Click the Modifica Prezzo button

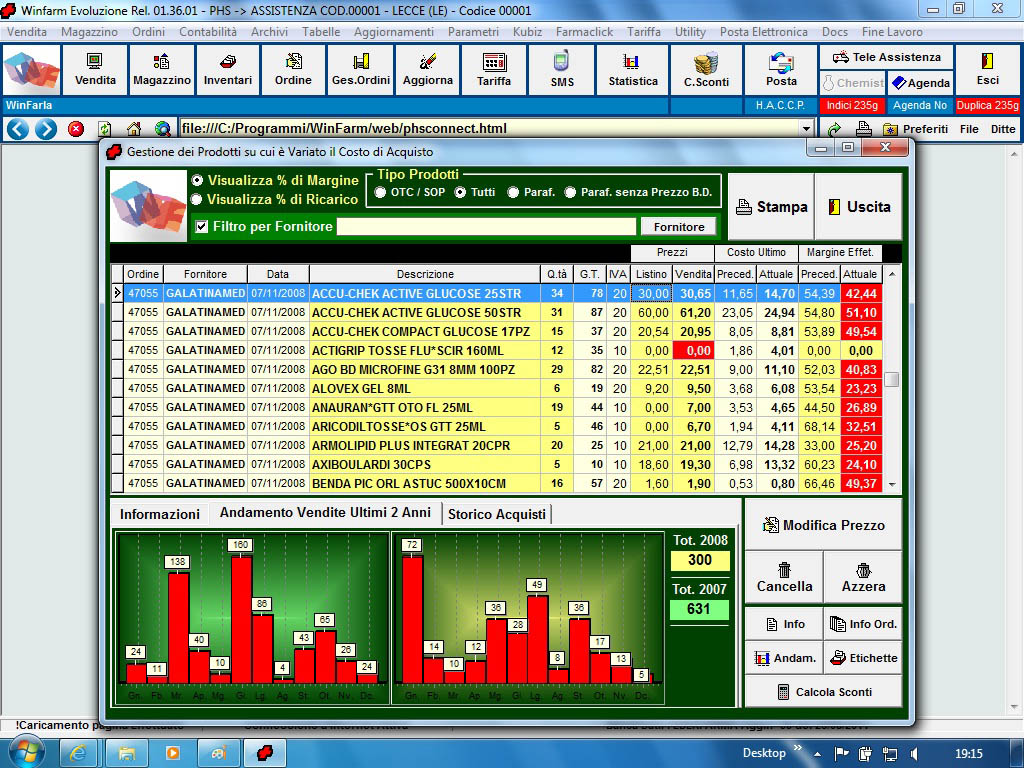coord(823,525)
